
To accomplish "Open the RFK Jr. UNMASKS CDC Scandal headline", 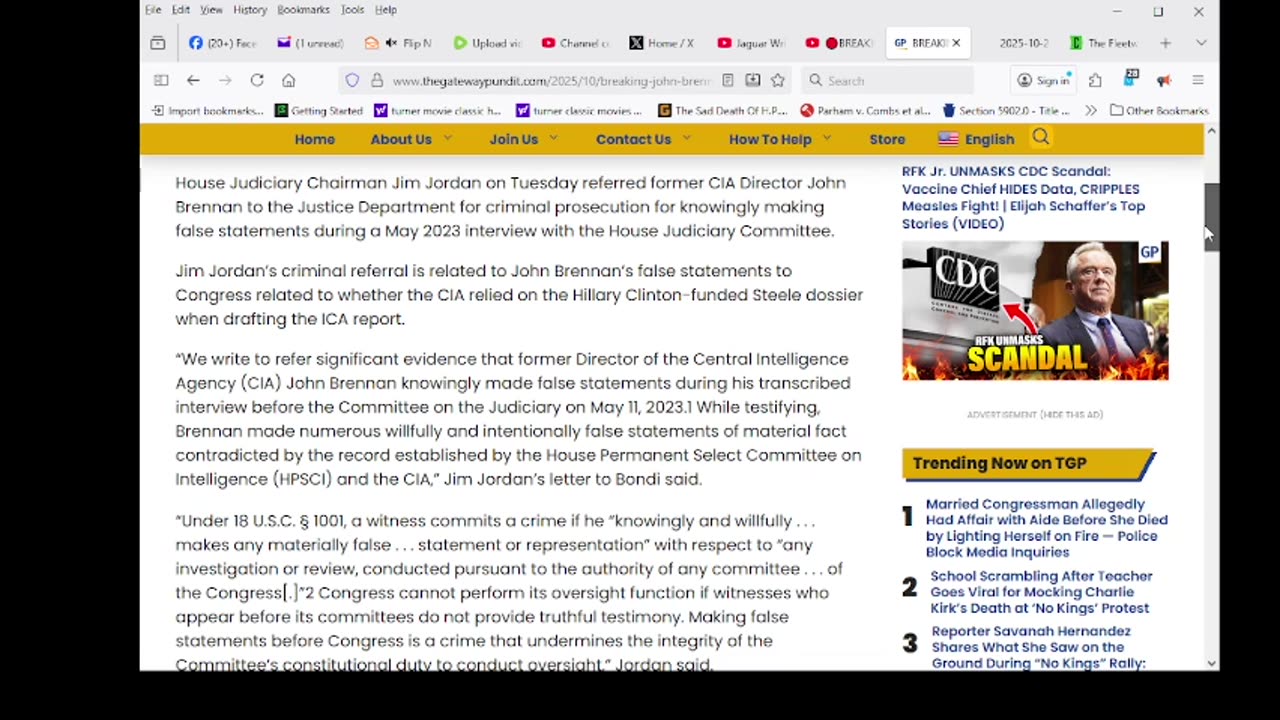I will click(1023, 197).
